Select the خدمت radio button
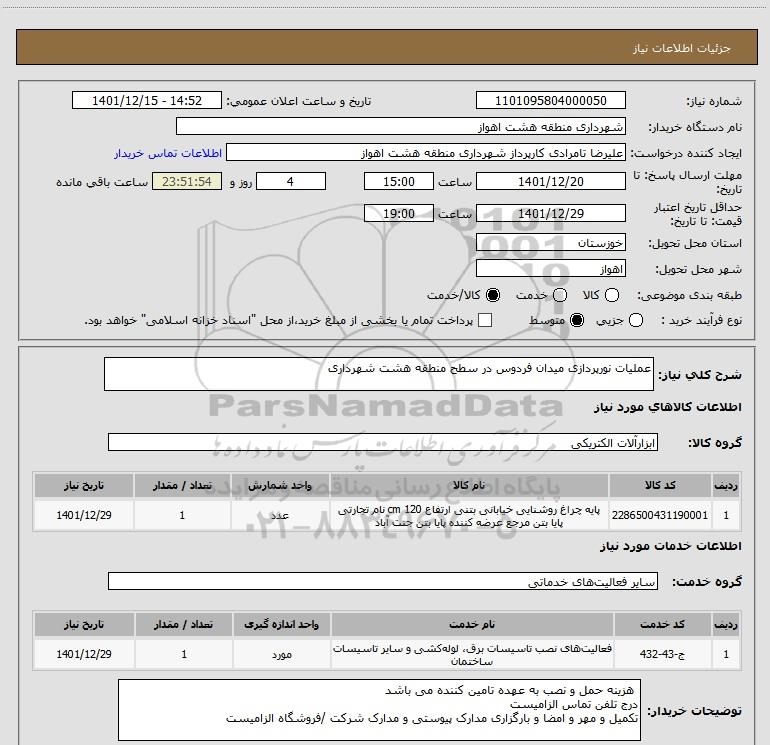 tap(560, 295)
